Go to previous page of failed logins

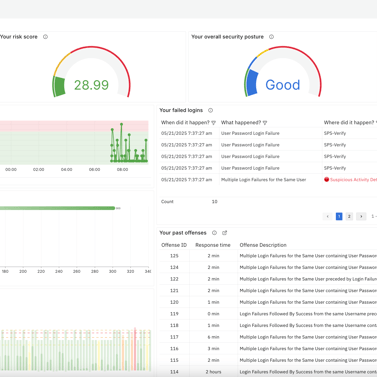click(328, 217)
